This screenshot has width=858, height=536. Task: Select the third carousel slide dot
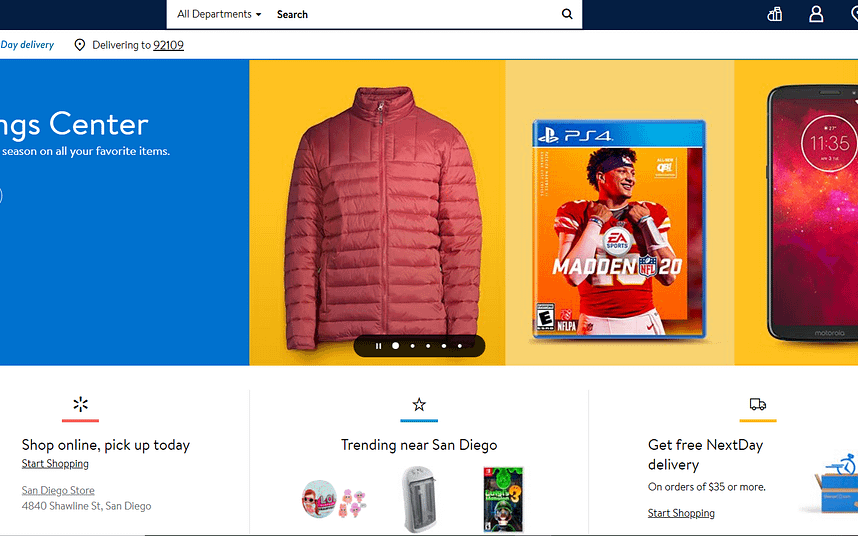point(428,346)
